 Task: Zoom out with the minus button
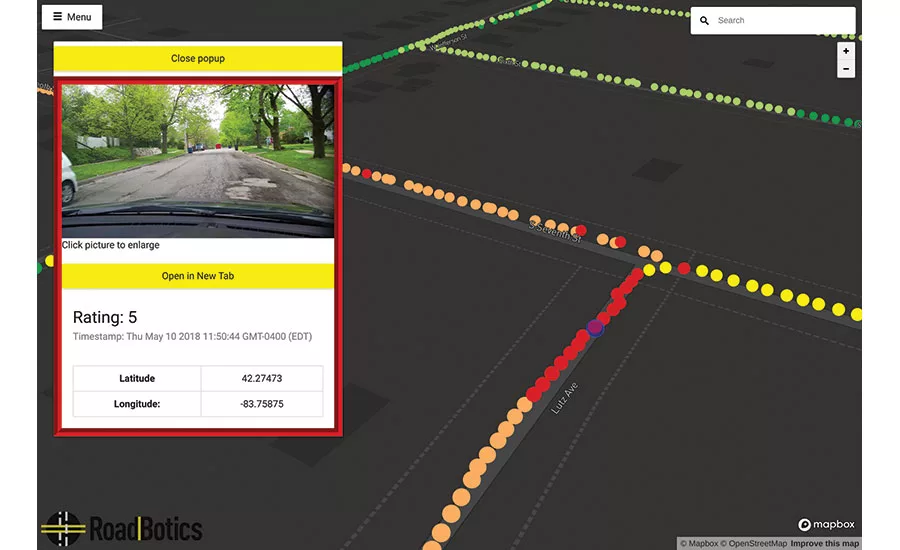click(x=846, y=69)
